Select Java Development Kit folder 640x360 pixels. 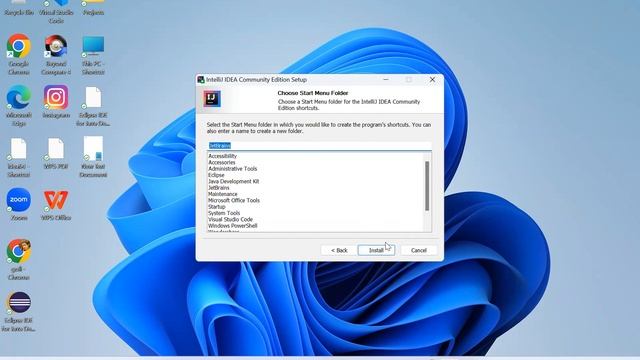tap(233, 181)
